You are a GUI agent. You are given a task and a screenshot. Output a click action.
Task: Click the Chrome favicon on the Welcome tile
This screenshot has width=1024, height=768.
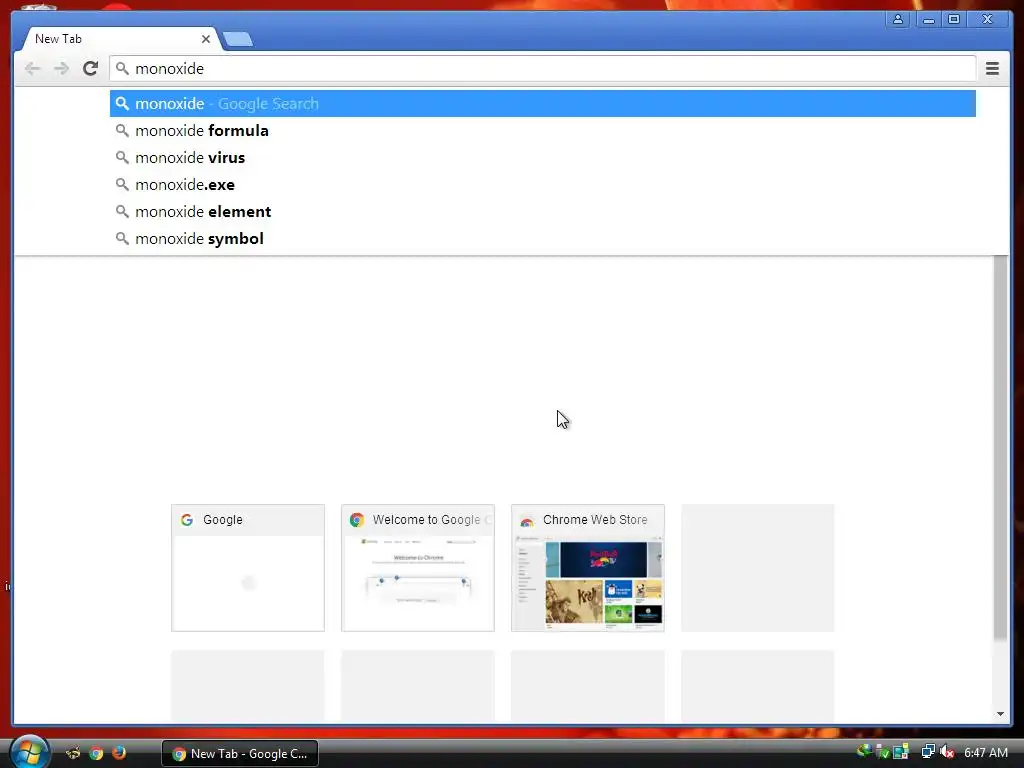tap(357, 520)
